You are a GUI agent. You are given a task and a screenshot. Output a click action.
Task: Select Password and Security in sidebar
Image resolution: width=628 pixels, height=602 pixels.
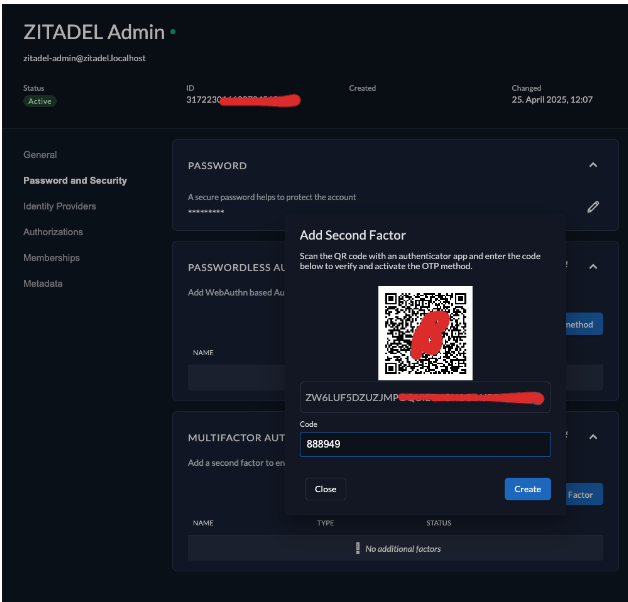[75, 181]
